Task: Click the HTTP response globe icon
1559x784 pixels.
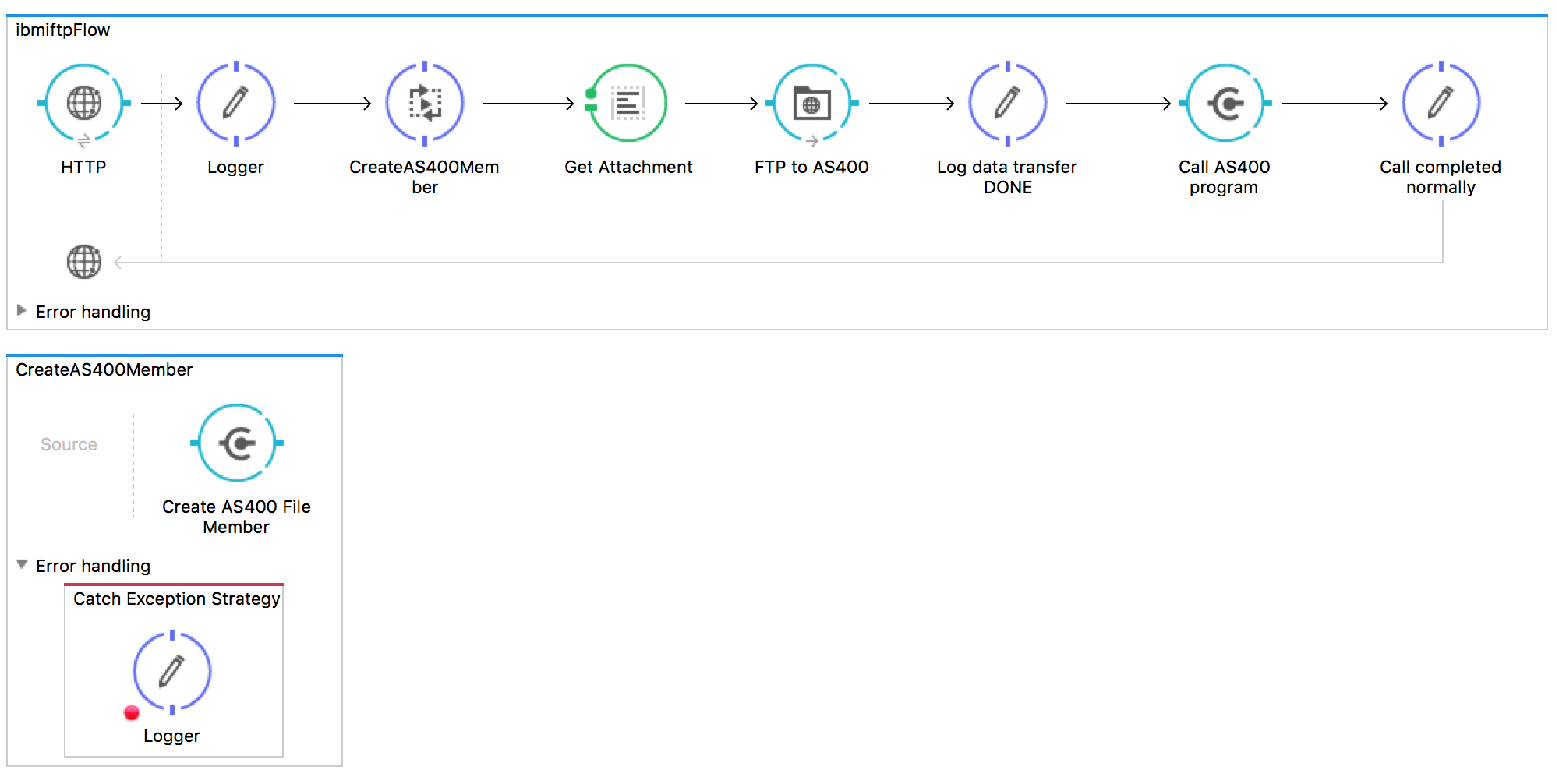Action: coord(84,262)
